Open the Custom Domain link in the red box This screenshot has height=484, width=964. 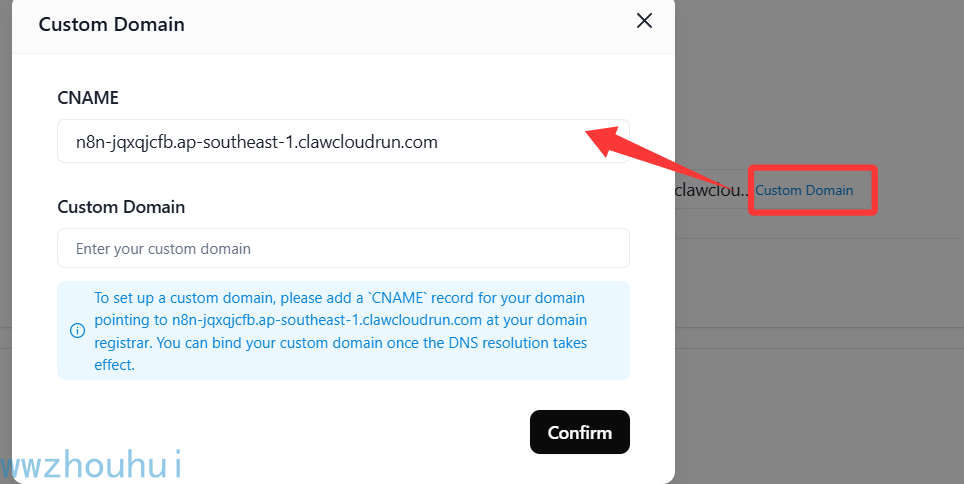pyautogui.click(x=804, y=191)
